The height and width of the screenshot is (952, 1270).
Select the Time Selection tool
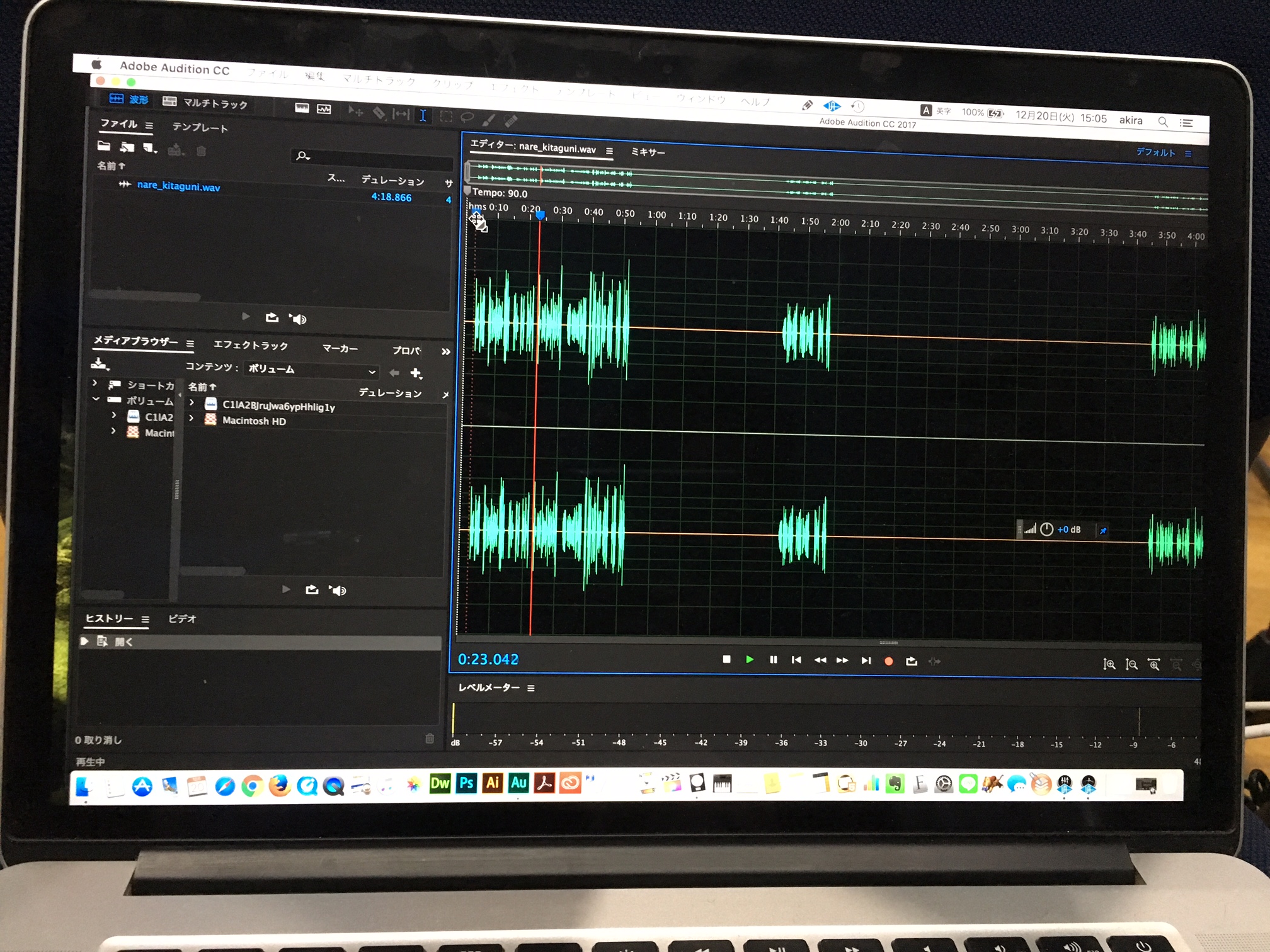tap(423, 115)
